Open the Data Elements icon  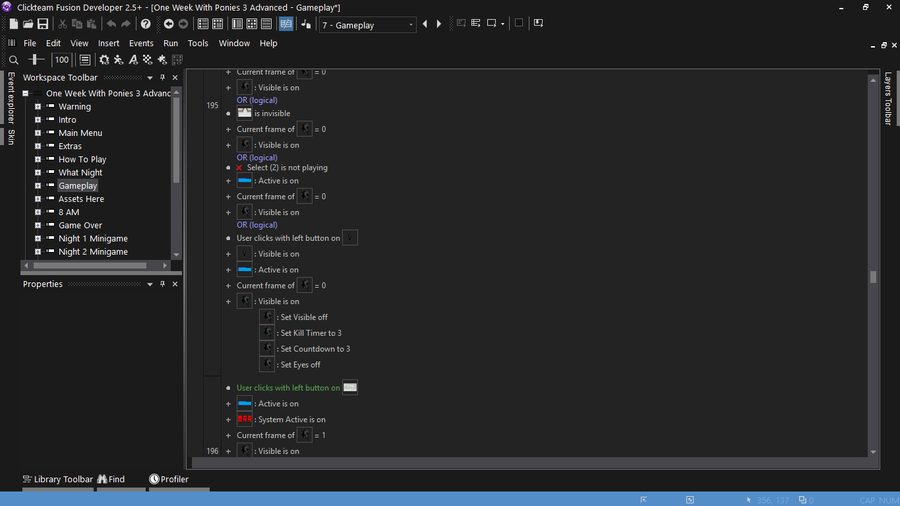pyautogui.click(x=306, y=24)
